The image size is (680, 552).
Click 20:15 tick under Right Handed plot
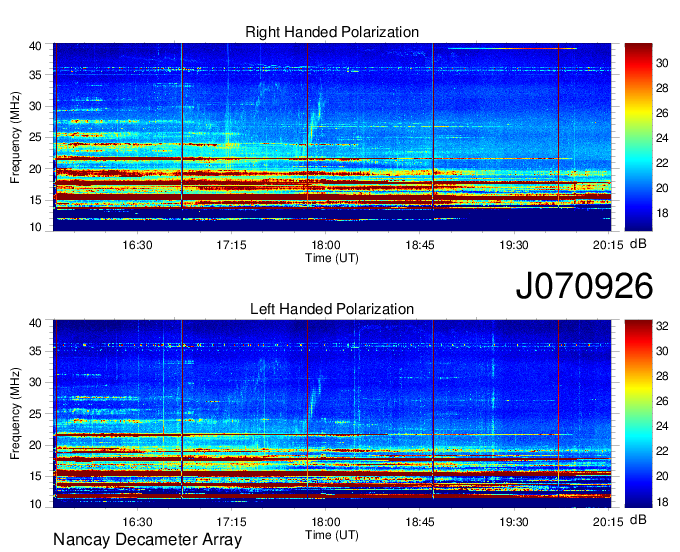coord(608,245)
